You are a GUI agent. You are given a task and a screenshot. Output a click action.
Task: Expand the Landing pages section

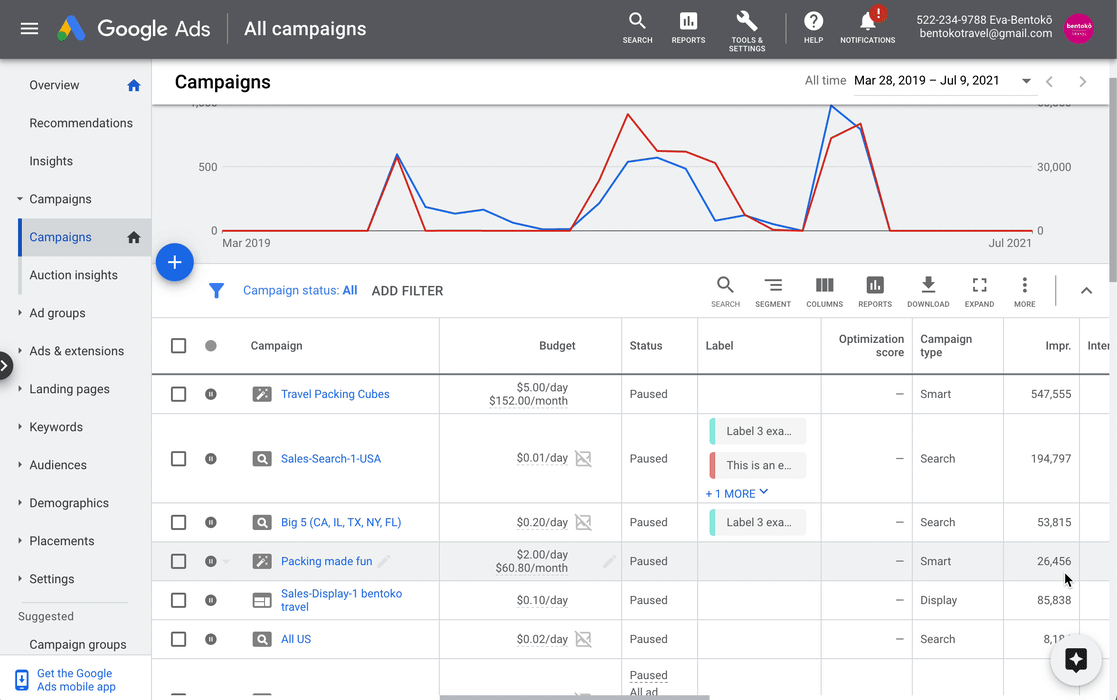20,389
